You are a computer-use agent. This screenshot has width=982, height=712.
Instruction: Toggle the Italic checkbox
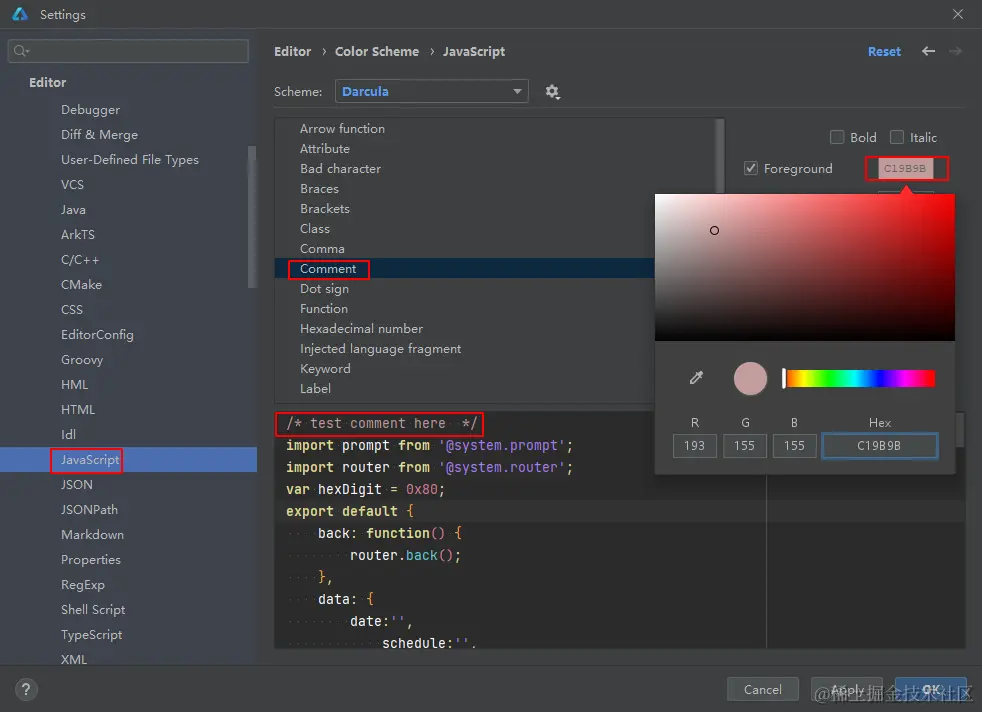[897, 137]
